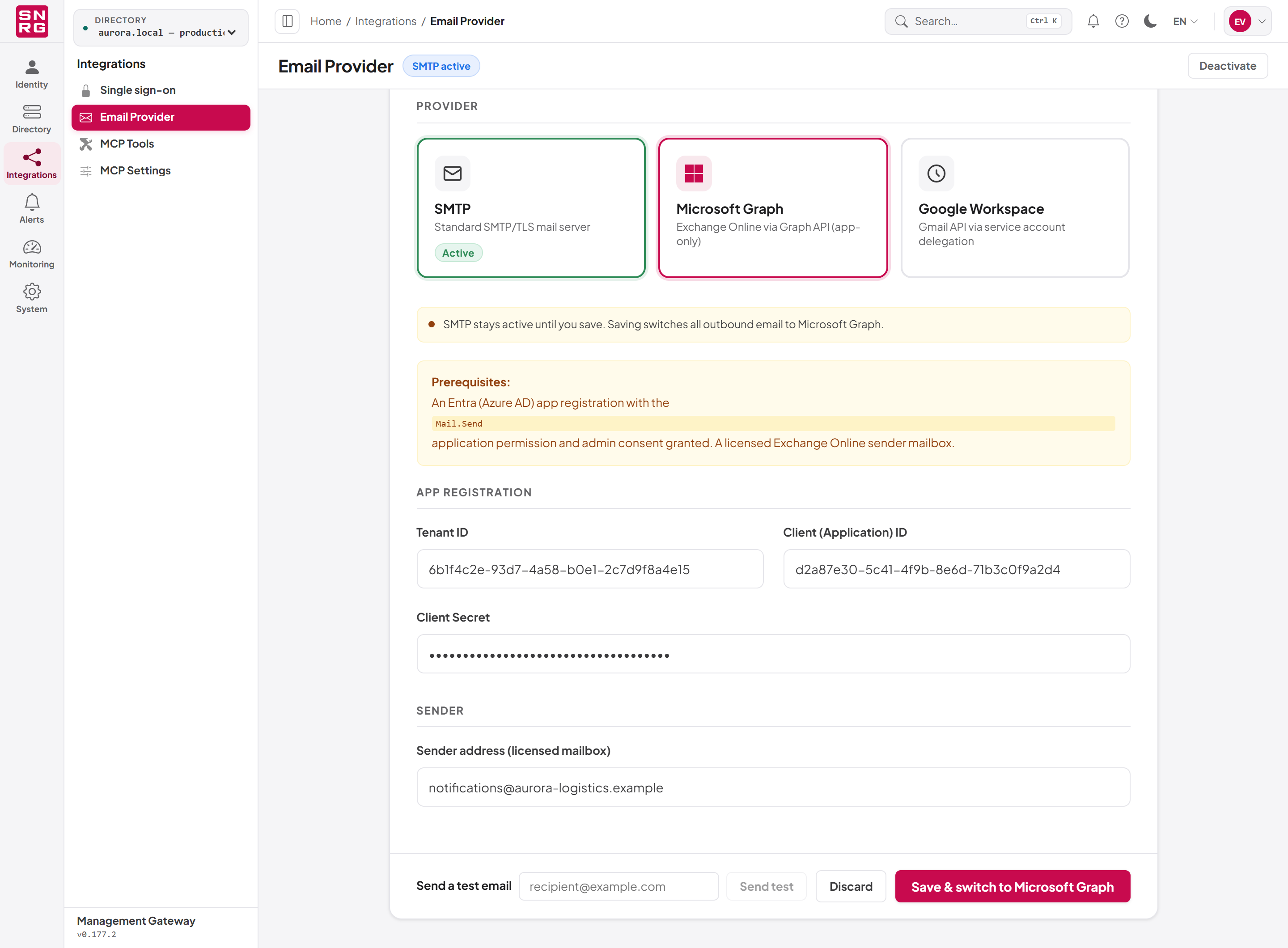This screenshot has height=948, width=1288.
Task: Click the search magnifier icon
Action: [902, 21]
